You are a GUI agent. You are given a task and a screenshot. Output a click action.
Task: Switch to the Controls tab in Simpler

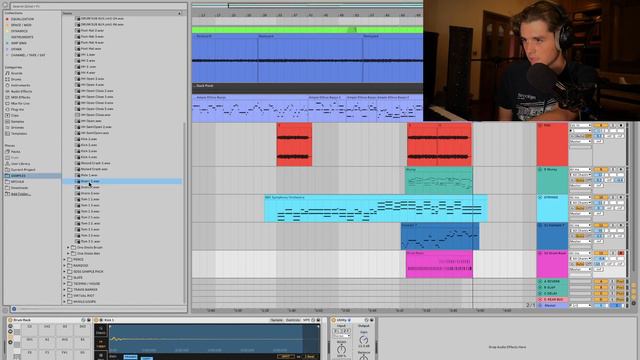[293, 320]
